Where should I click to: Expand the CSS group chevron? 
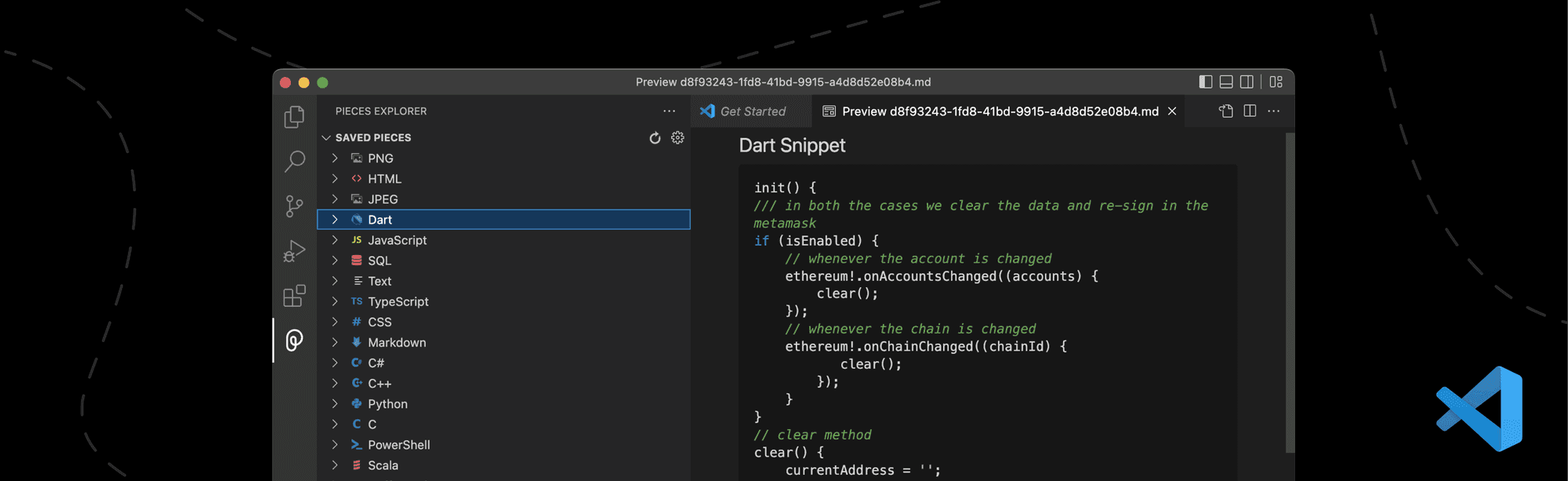point(335,322)
